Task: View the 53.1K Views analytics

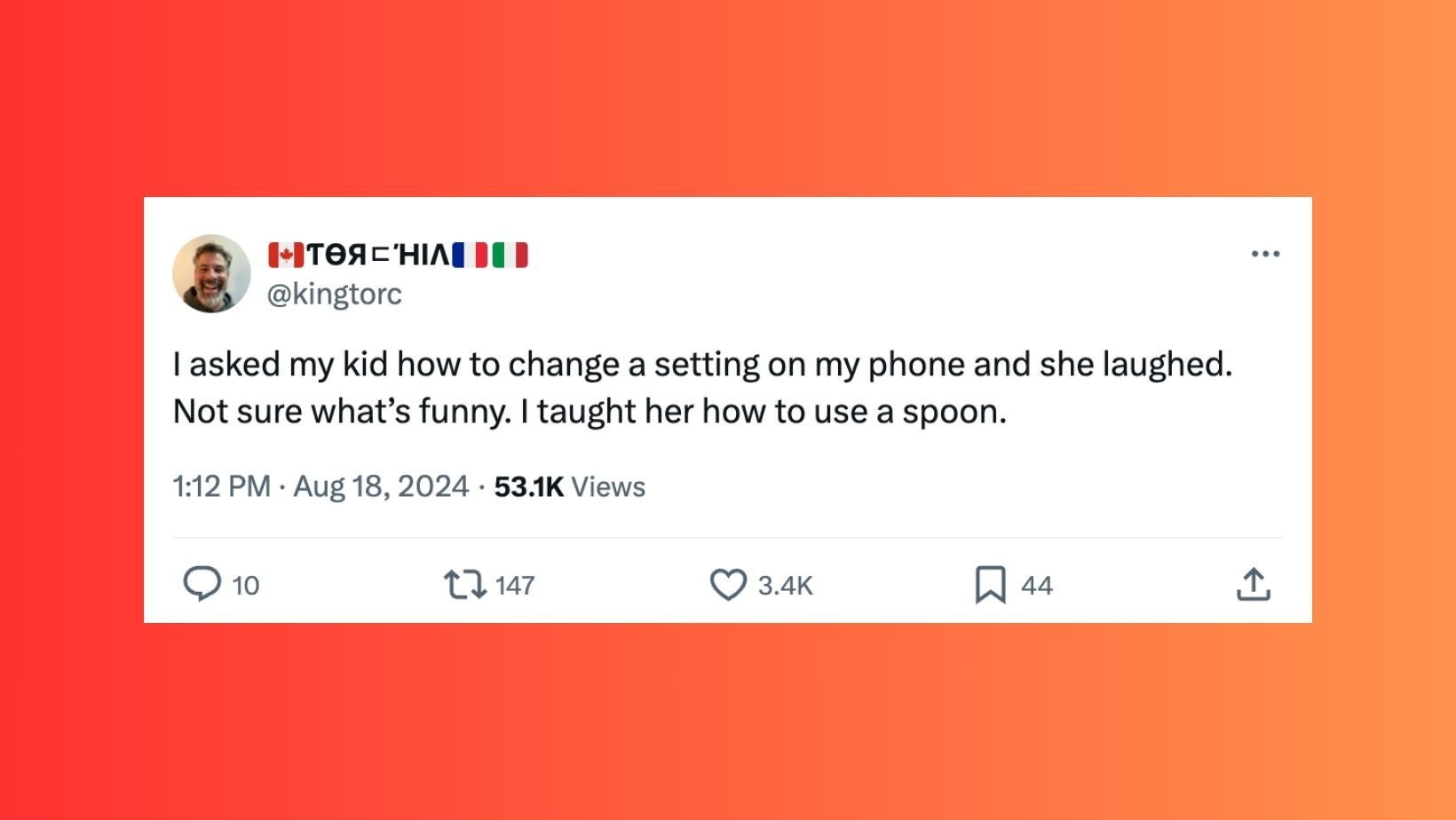Action: (569, 486)
